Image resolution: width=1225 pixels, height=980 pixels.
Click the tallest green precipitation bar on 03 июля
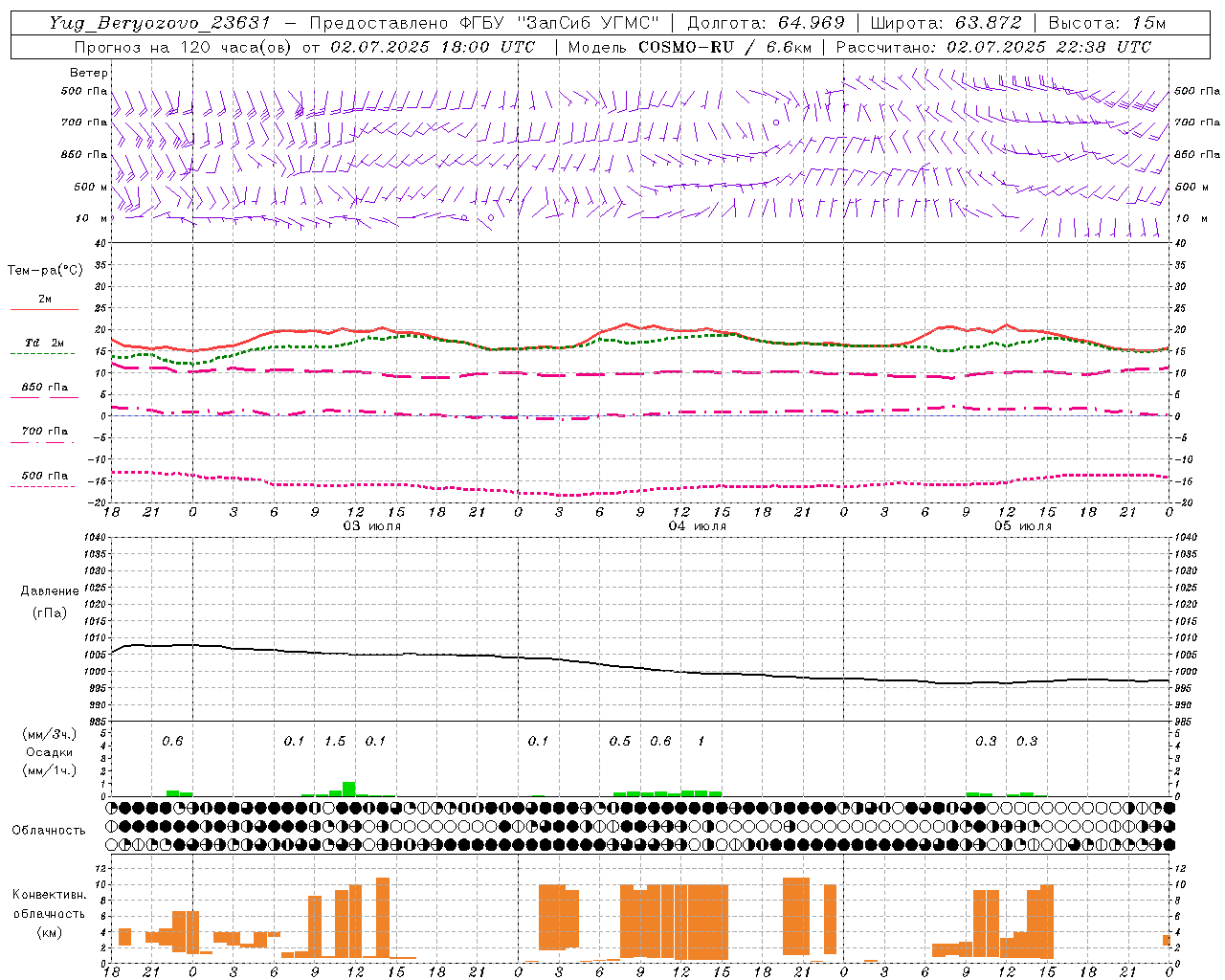pos(349,790)
